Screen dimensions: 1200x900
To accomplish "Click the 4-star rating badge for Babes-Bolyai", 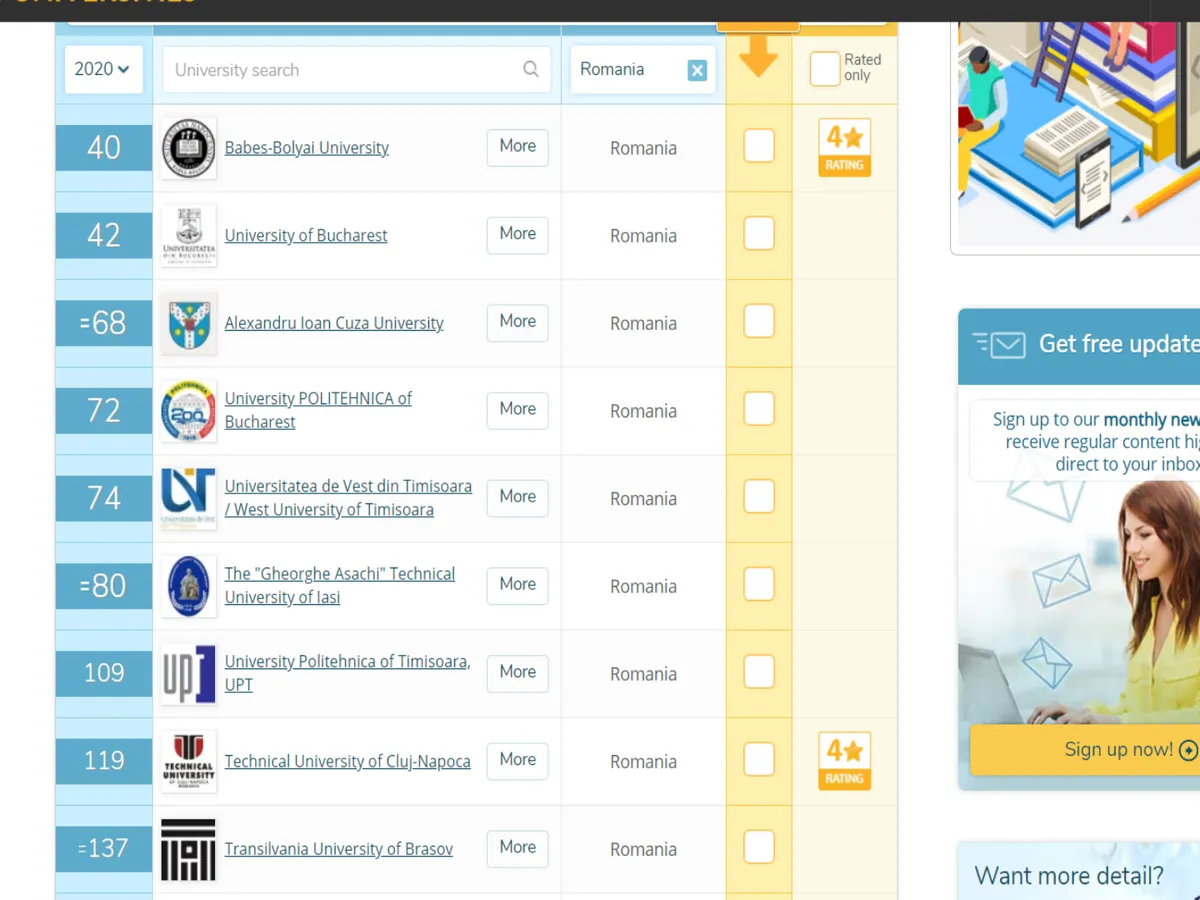I will (x=844, y=148).
